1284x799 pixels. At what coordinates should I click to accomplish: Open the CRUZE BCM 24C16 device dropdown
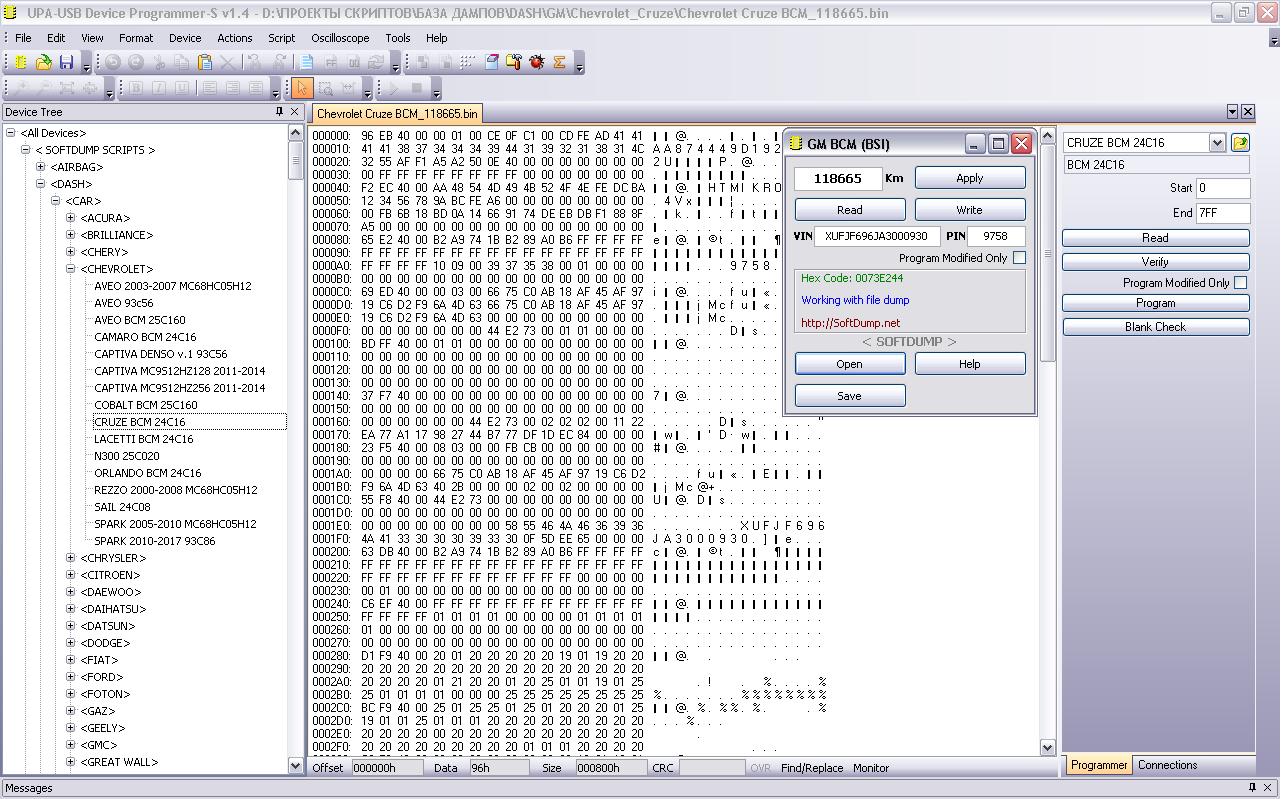1217,143
